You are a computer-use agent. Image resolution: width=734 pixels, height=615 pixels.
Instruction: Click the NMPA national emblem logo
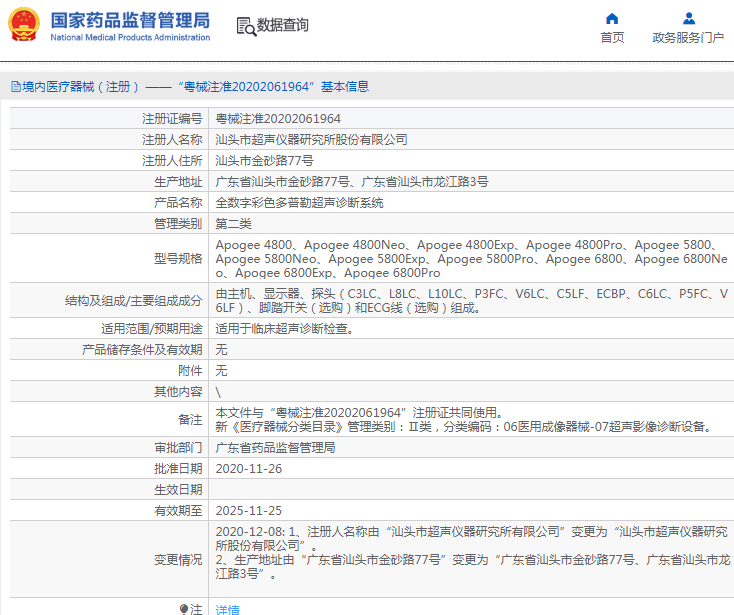click(24, 24)
